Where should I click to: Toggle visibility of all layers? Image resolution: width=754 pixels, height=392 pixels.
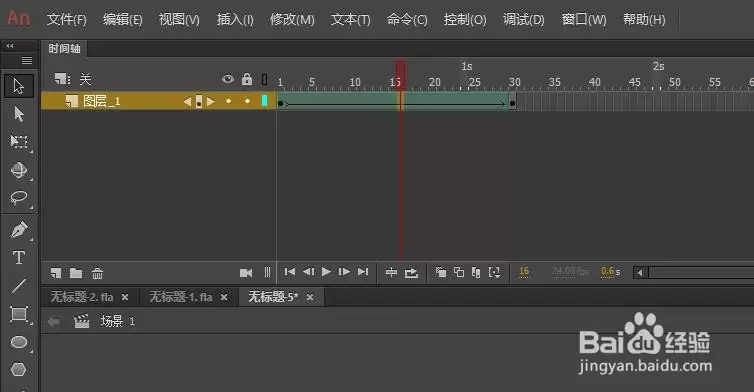coord(228,79)
